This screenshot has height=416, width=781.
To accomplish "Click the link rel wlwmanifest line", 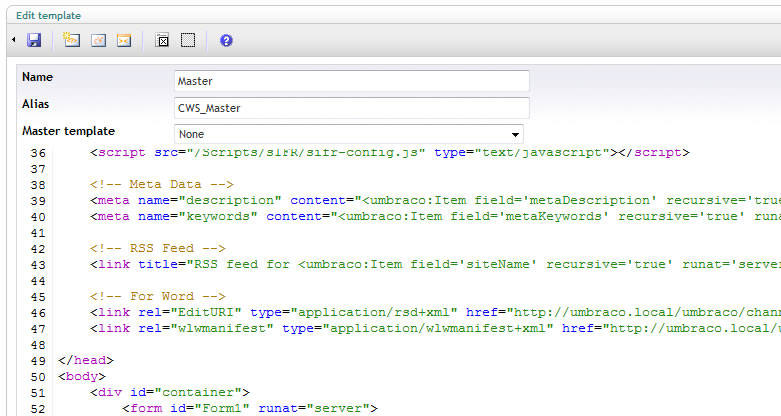I will [x=435, y=328].
